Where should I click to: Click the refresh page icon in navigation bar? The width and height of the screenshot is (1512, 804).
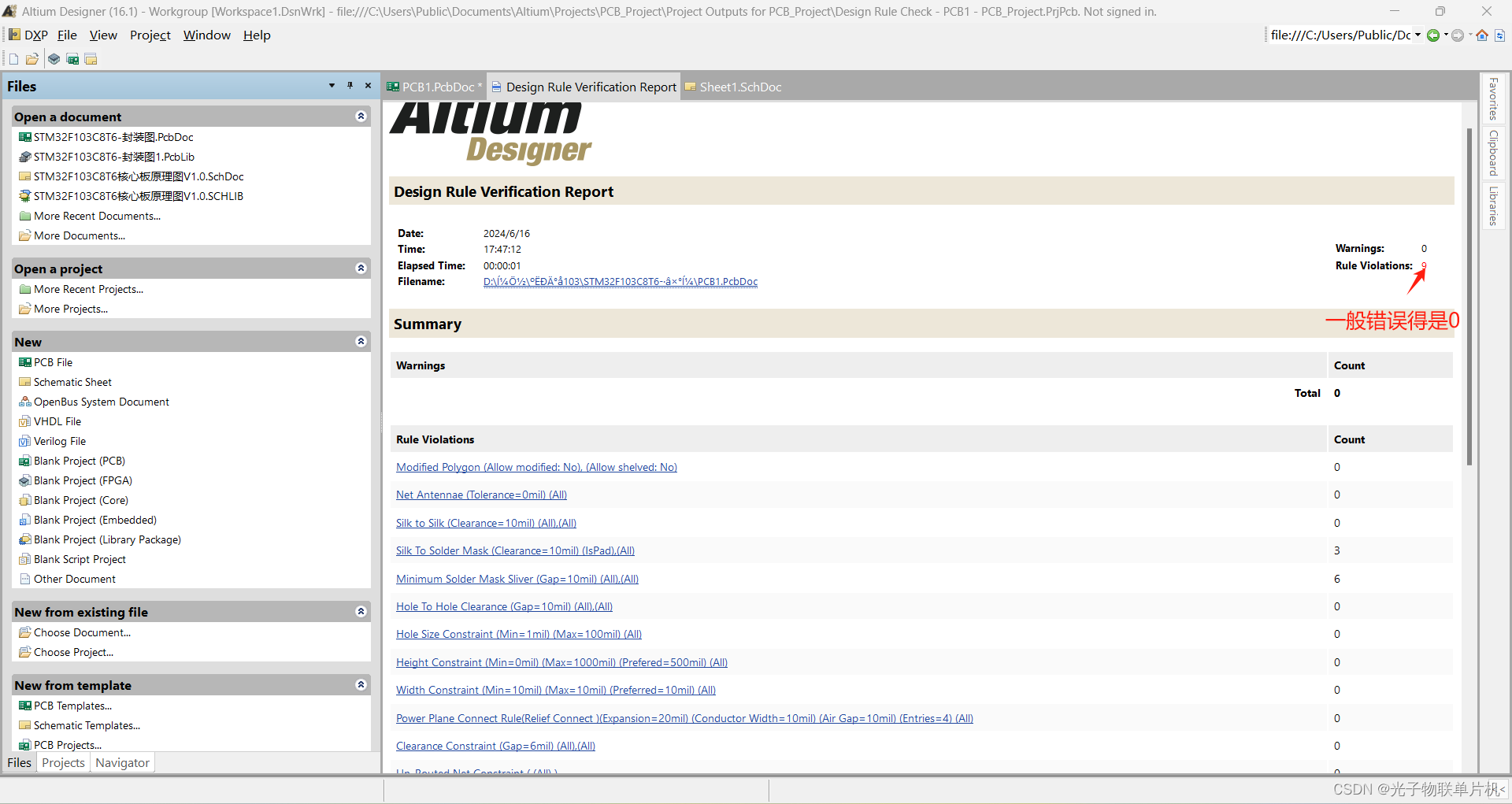point(1499,35)
